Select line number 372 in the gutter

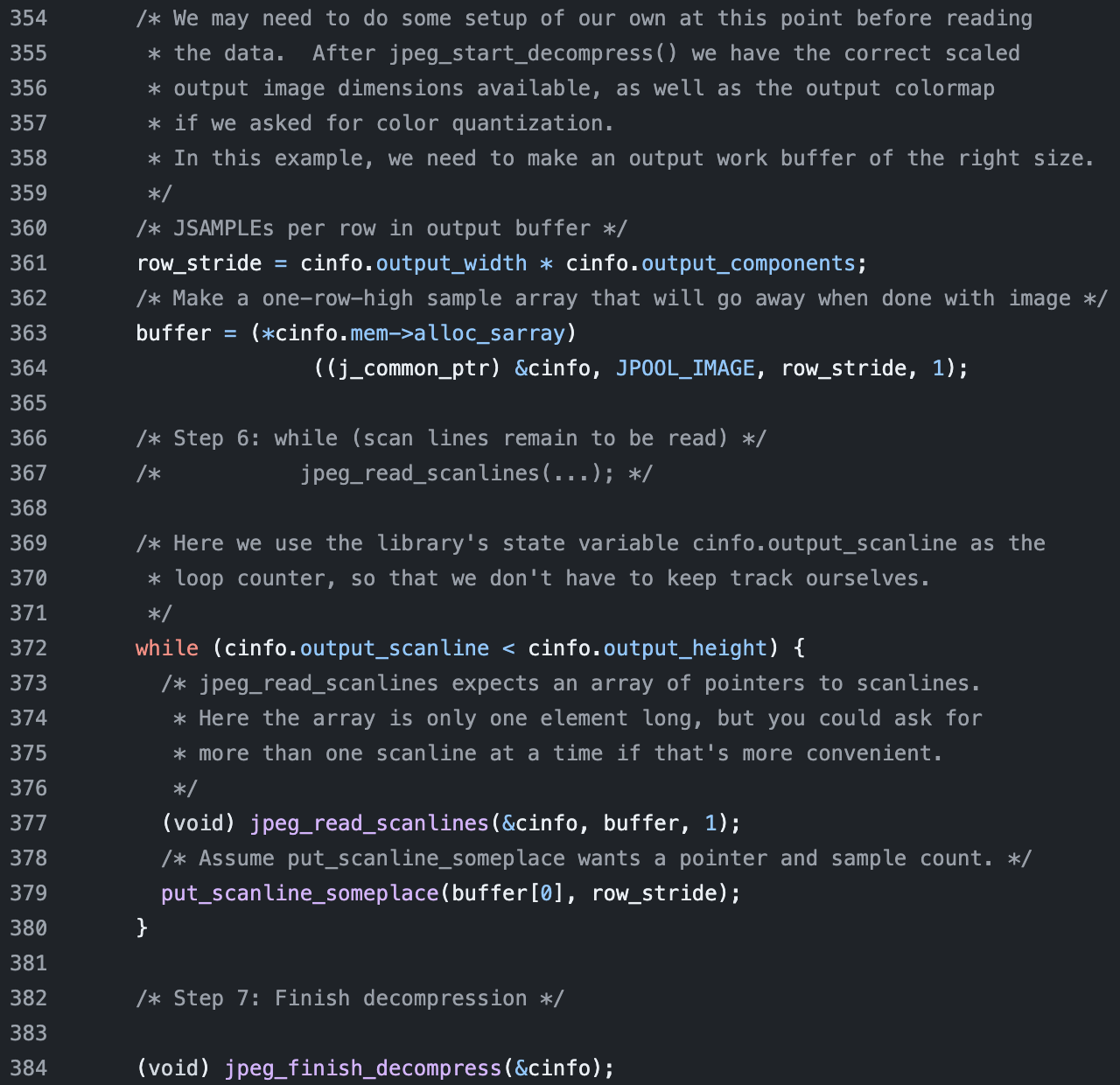pyautogui.click(x=28, y=648)
